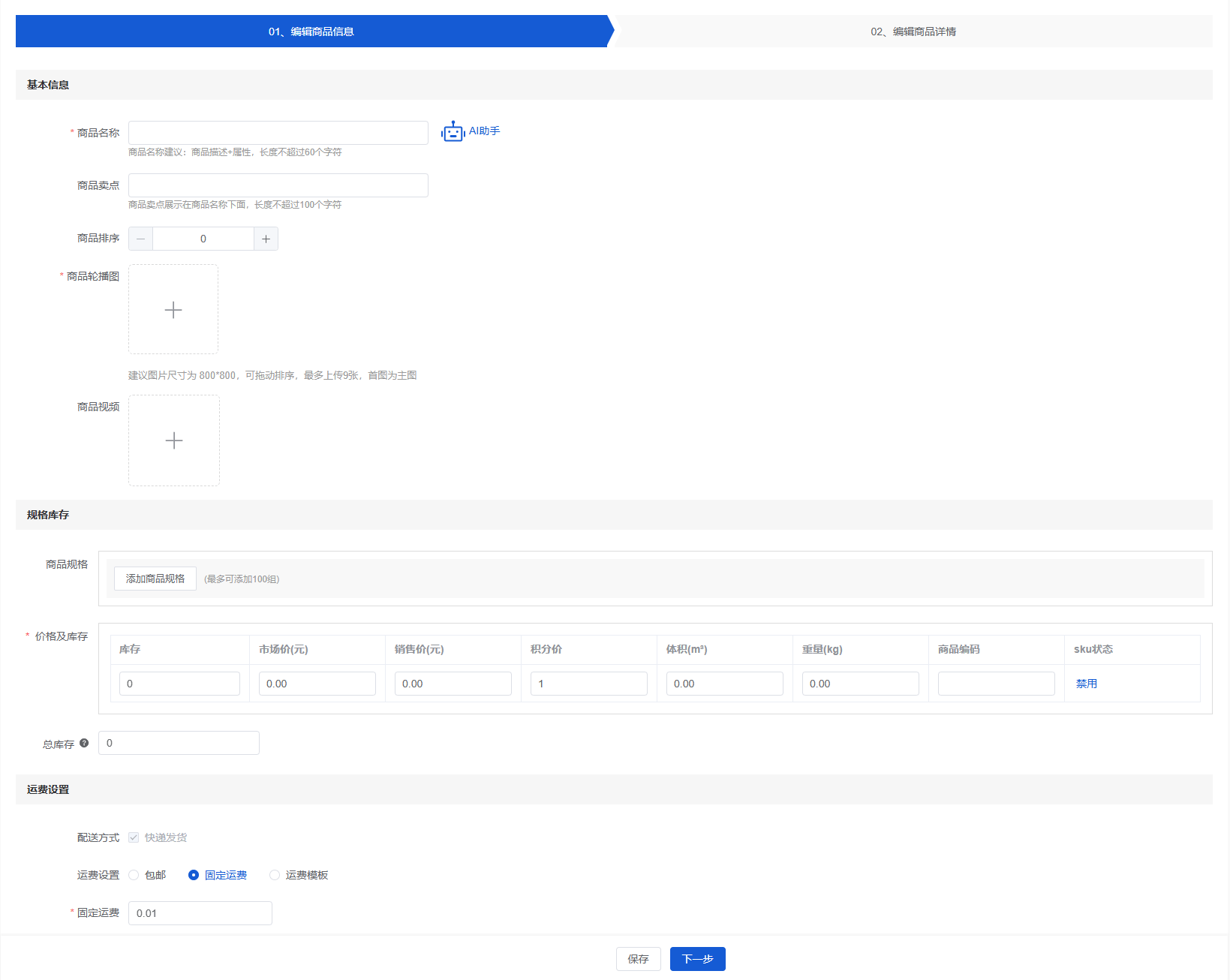The height and width of the screenshot is (980, 1230).
Task: Focus the 商品名称 input field
Action: point(278,133)
